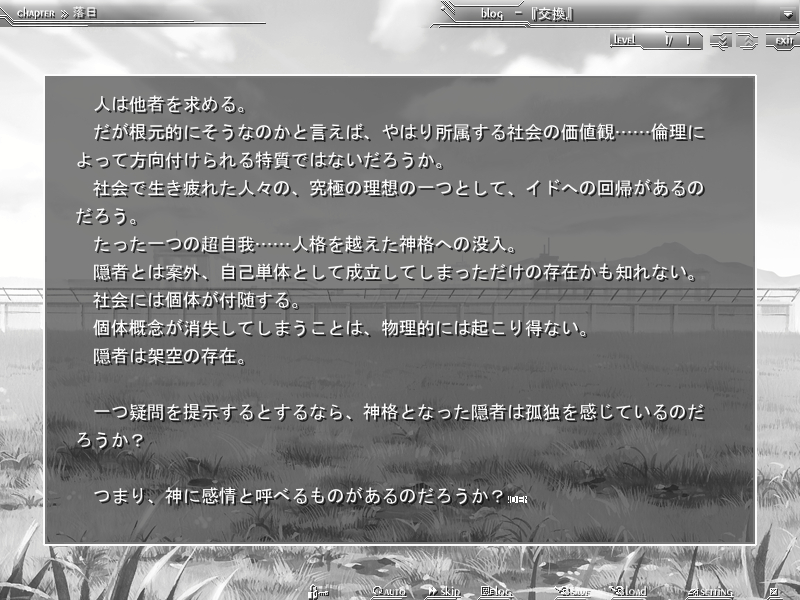Click the first line 人は他者を求める

point(170,105)
